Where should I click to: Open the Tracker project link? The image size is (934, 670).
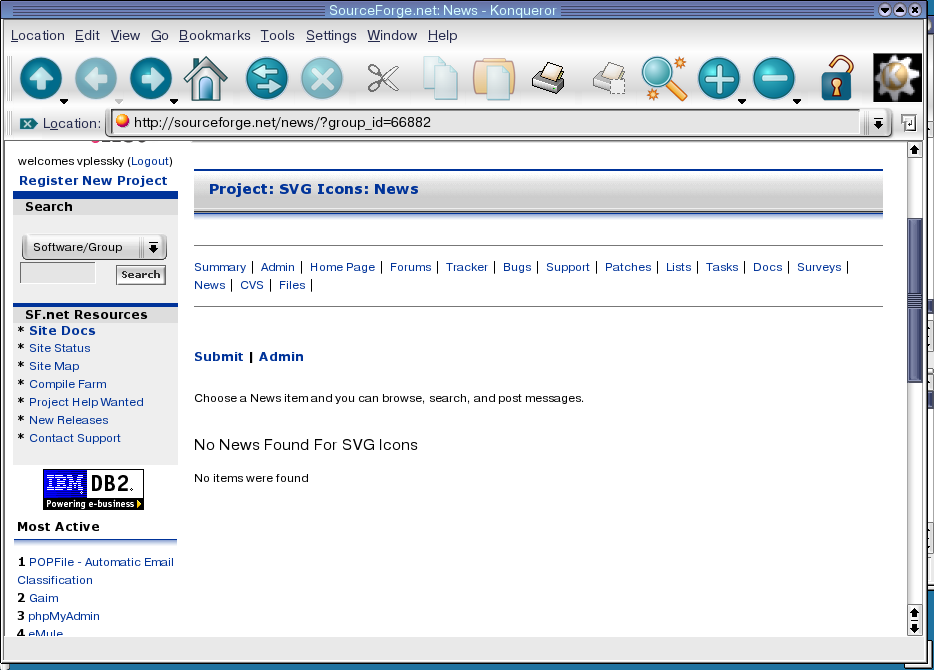(466, 267)
